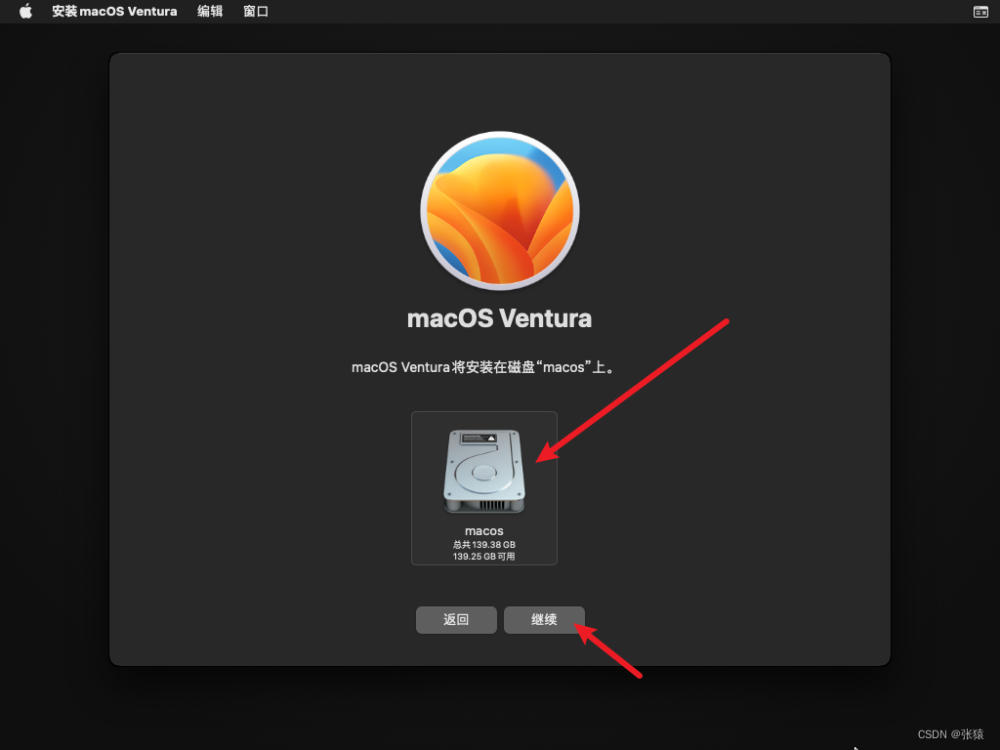Click the disk name label "macos"

click(484, 531)
